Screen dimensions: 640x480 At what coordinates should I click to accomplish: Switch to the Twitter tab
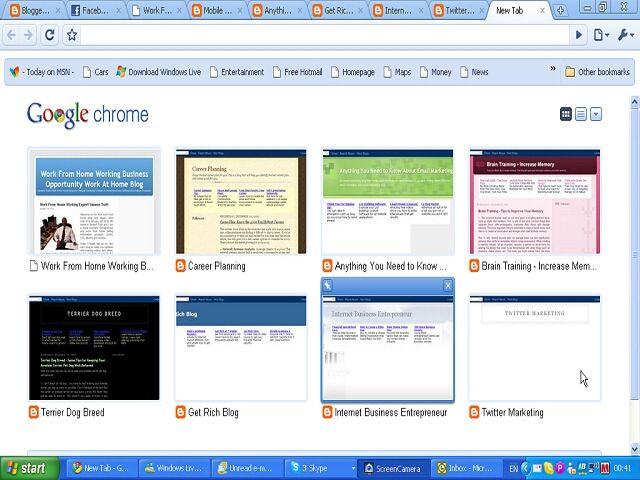458,11
